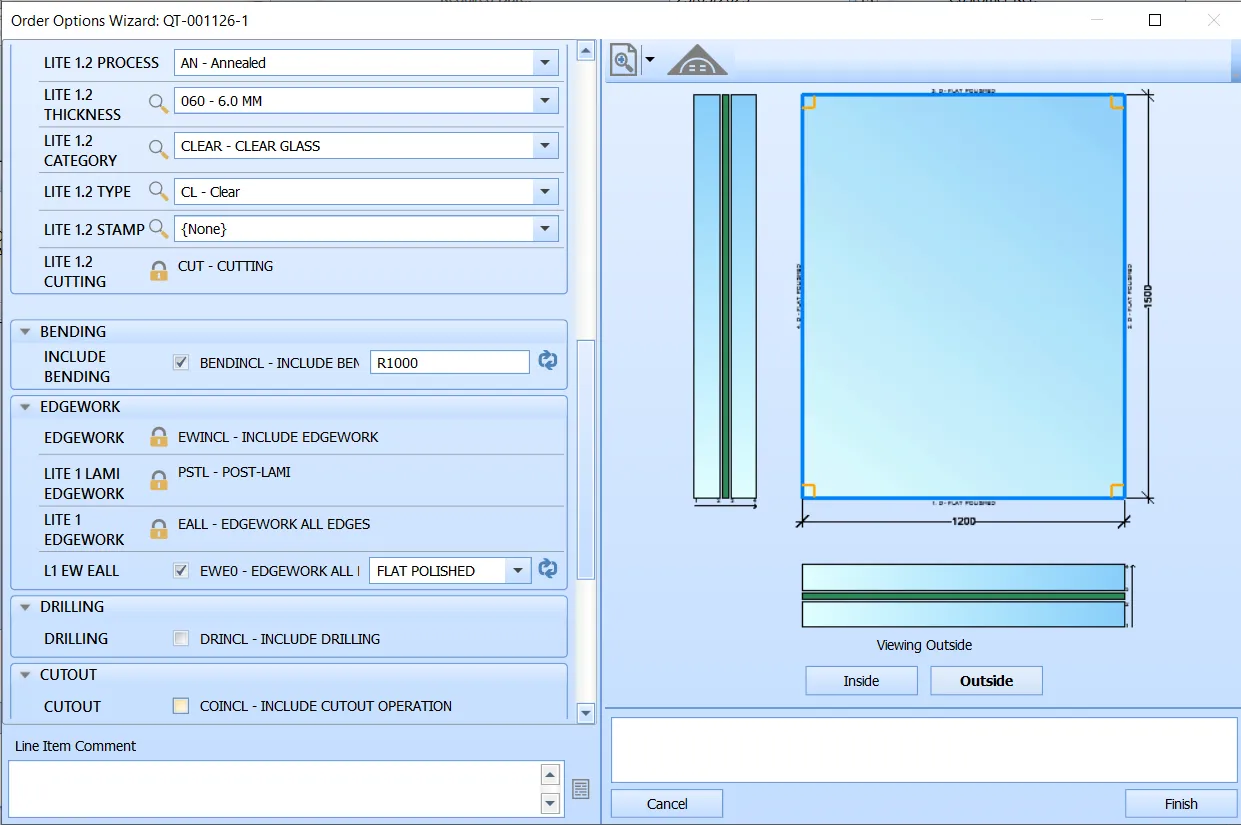Close the Order Options Wizard window
This screenshot has width=1241, height=825.
tap(1214, 20)
